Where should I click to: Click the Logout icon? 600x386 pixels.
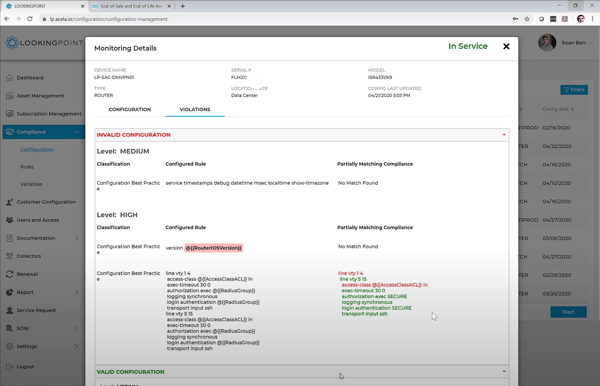[x=10, y=366]
